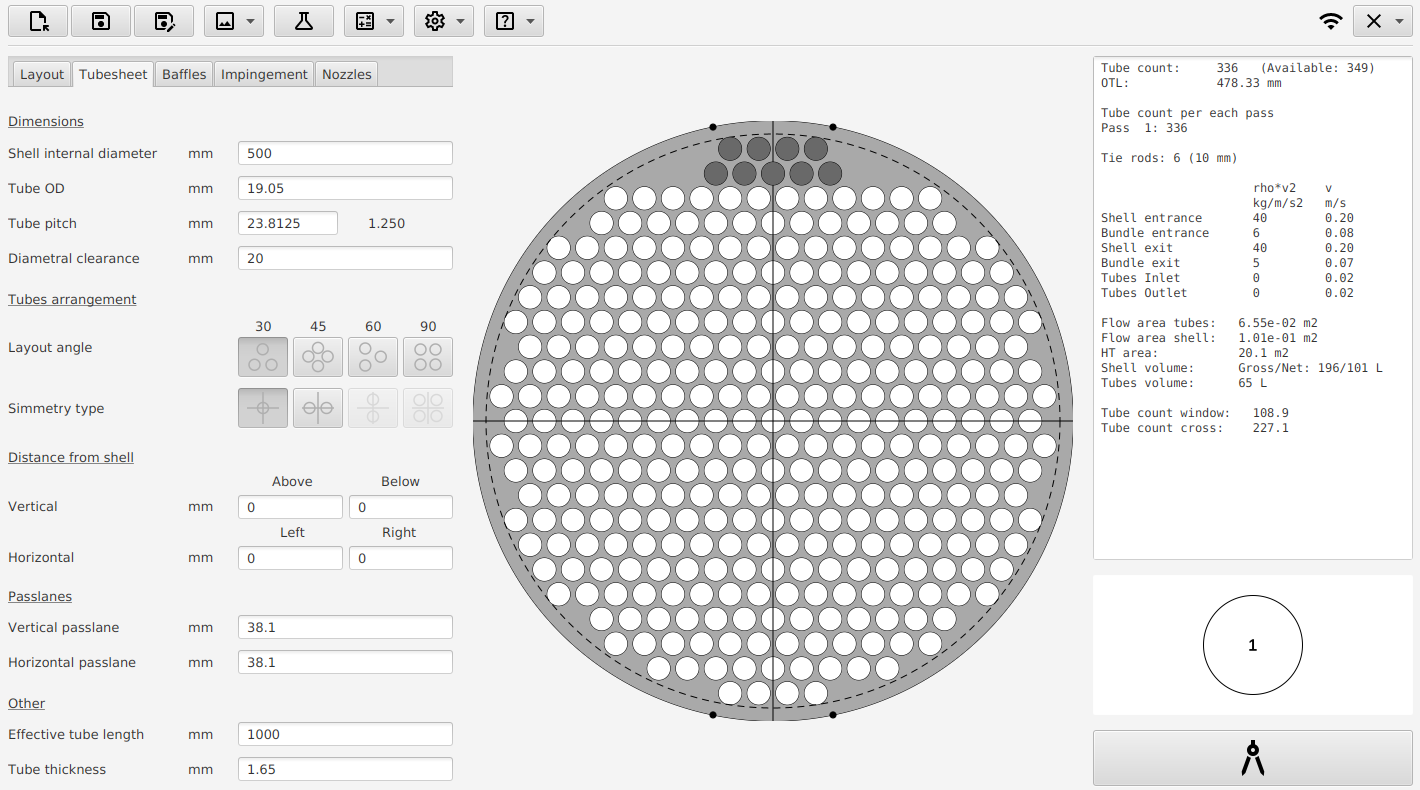Open the help menu dropdown arrow
The height and width of the screenshot is (790, 1420).
529,21
